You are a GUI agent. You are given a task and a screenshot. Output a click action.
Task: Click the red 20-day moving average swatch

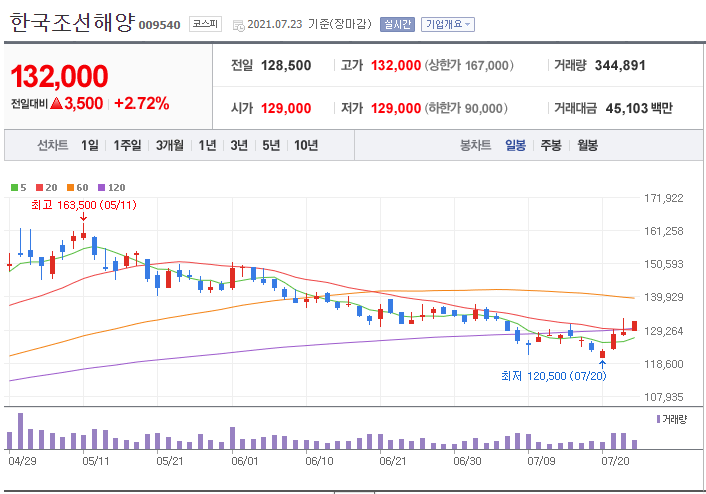[x=40, y=187]
